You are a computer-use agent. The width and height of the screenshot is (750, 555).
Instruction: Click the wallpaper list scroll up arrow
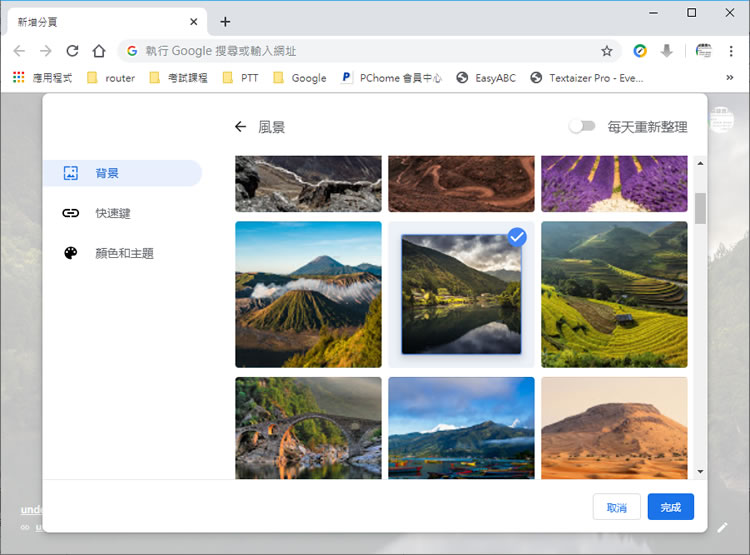tap(700, 164)
